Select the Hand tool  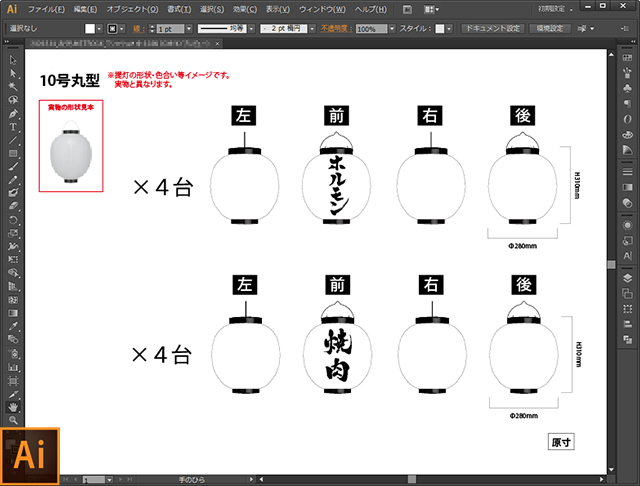click(13, 407)
